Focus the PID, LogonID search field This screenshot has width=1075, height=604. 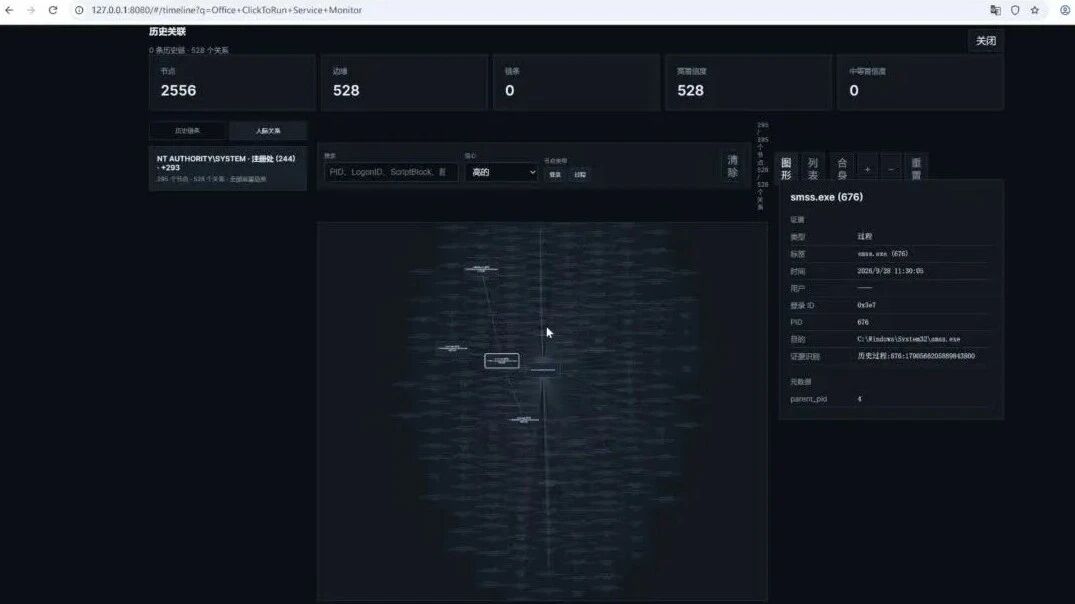coord(390,172)
